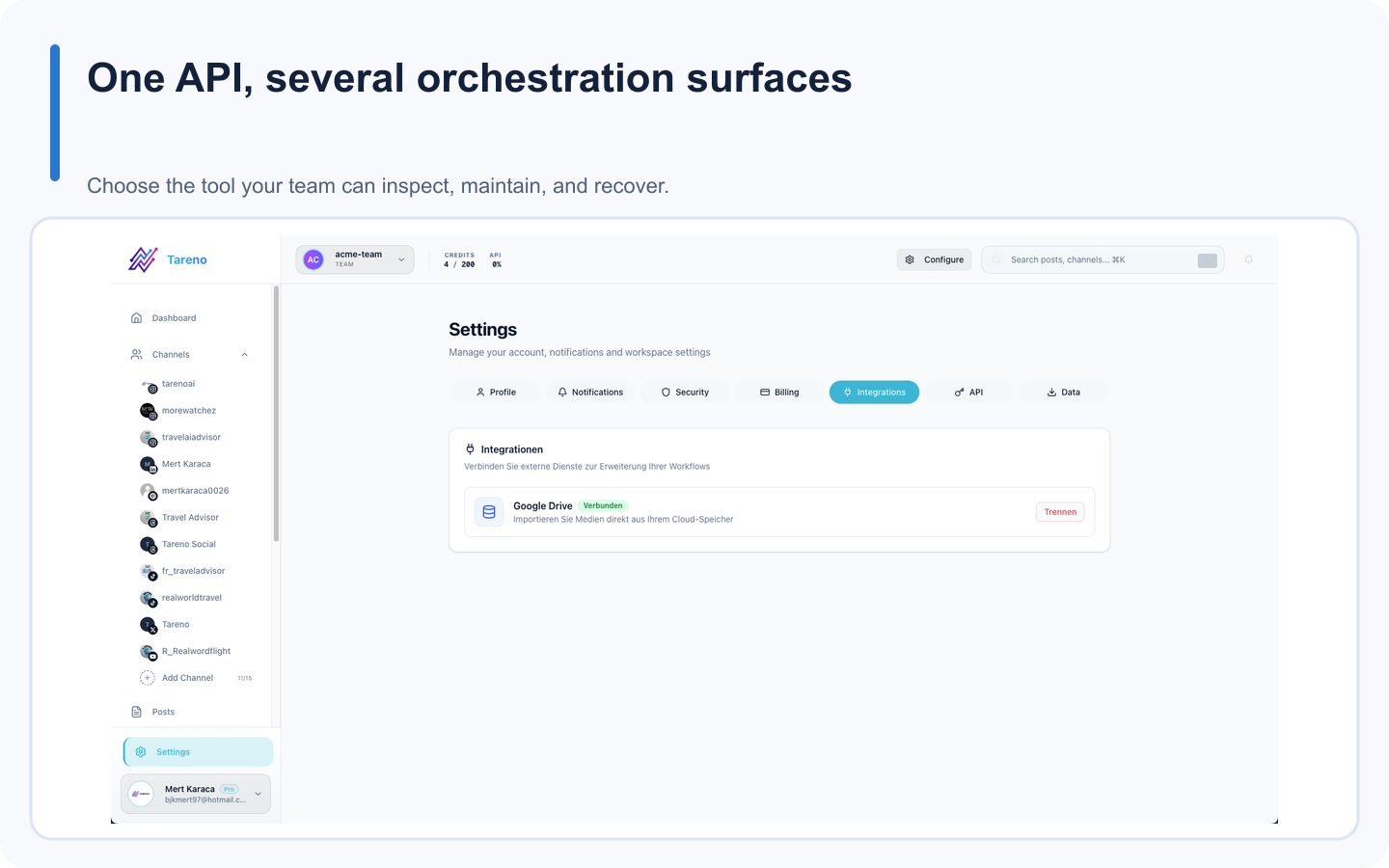Click the Integrationen plug icon
The image size is (1389, 868).
click(470, 449)
